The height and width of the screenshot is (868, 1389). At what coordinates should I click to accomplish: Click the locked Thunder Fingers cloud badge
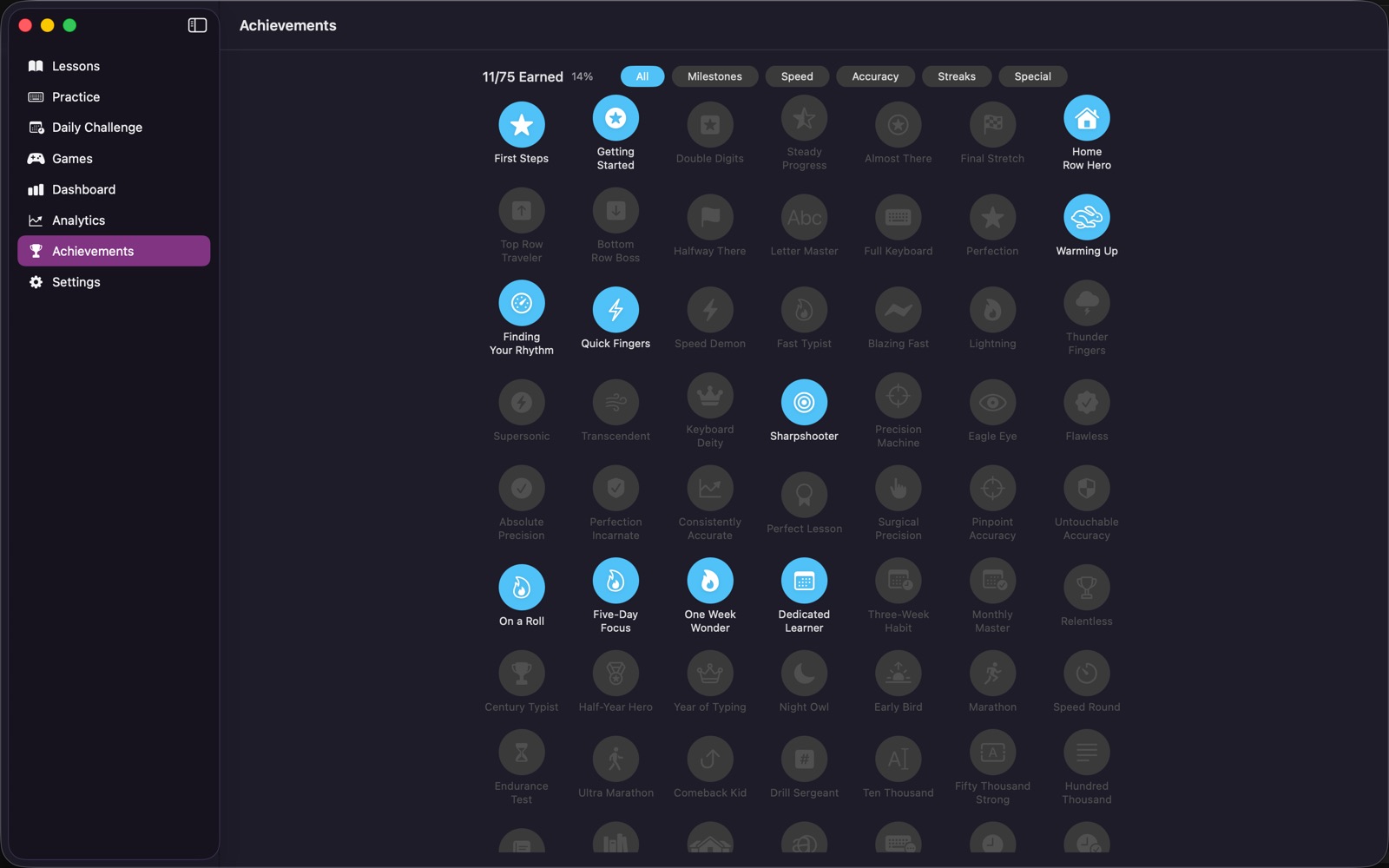1086,303
